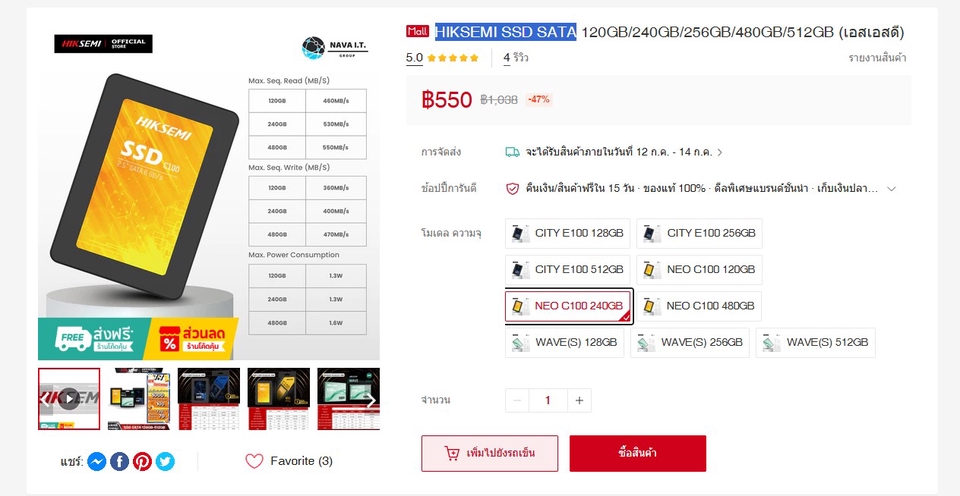This screenshot has width=960, height=496.
Task: Share product on Twitter
Action: (x=165, y=461)
